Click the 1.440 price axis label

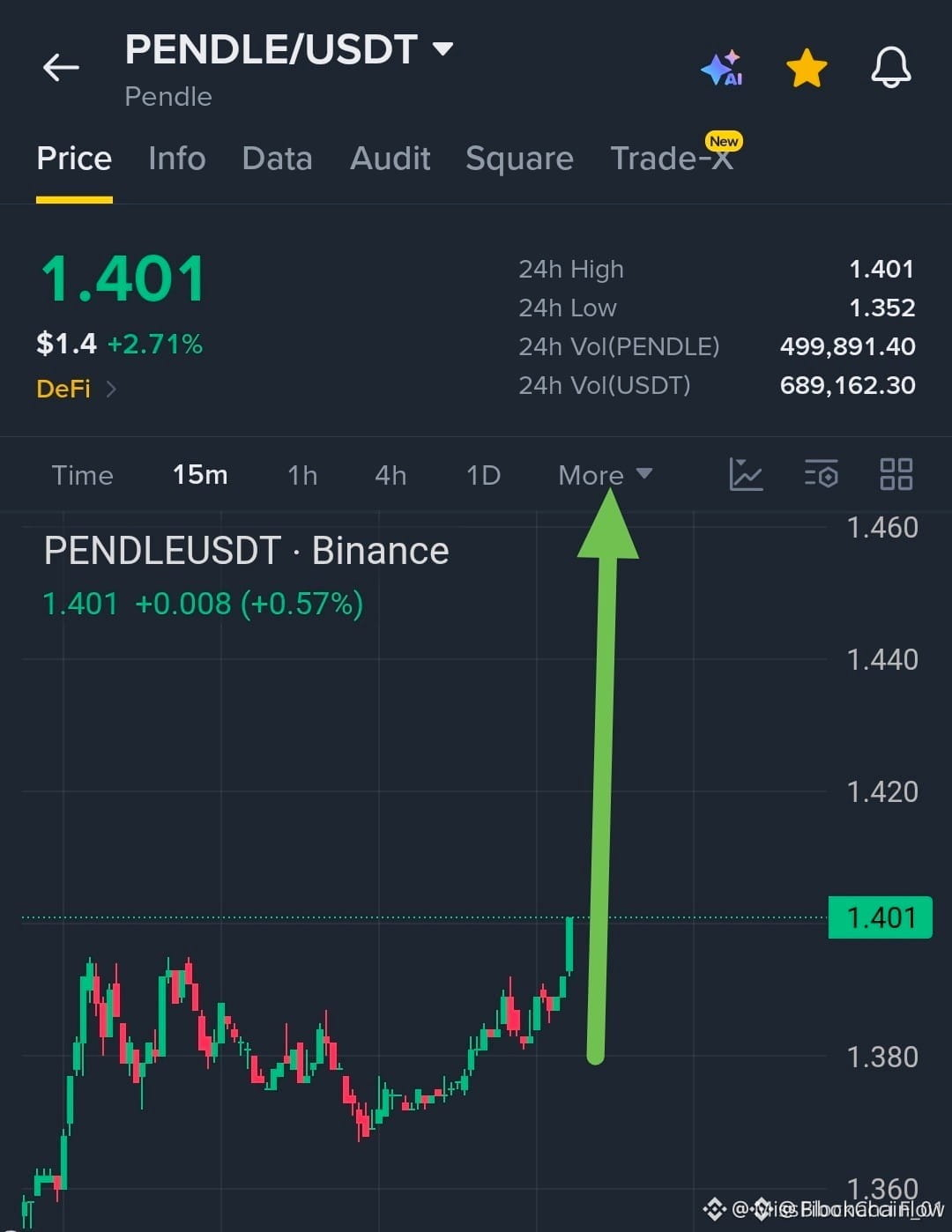pyautogui.click(x=881, y=659)
